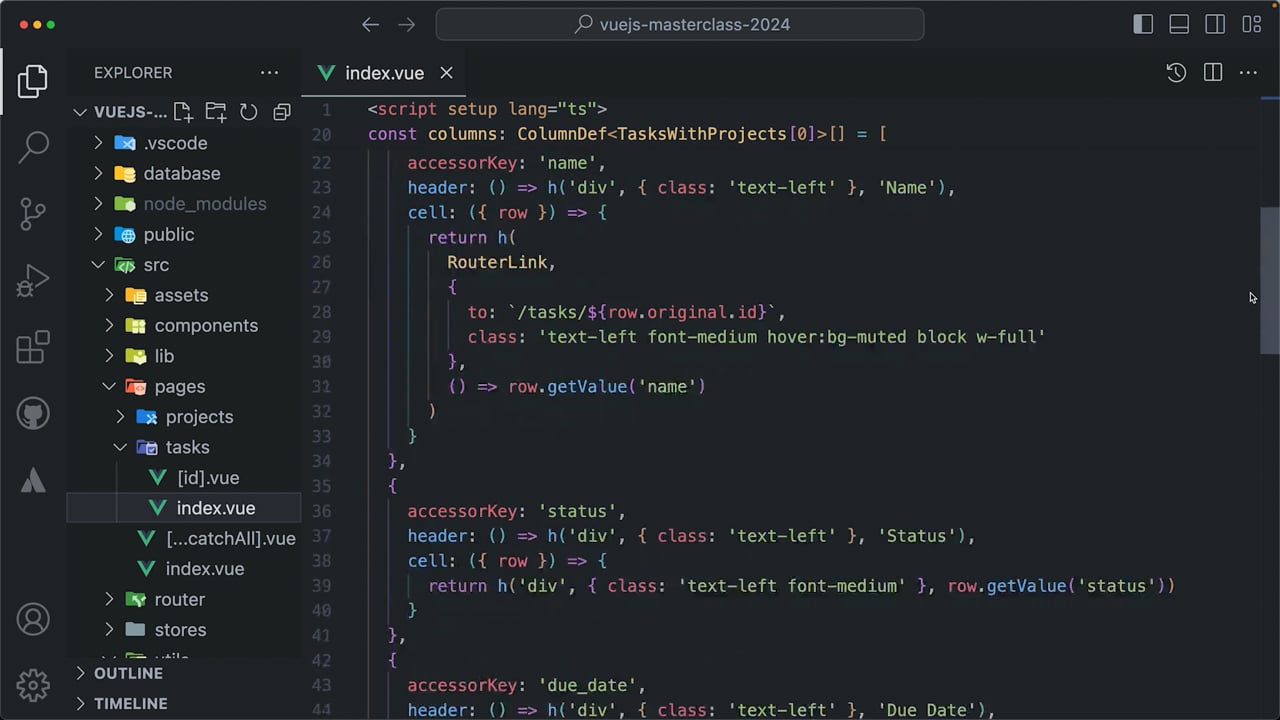Expand the database folder

[x=184, y=173]
